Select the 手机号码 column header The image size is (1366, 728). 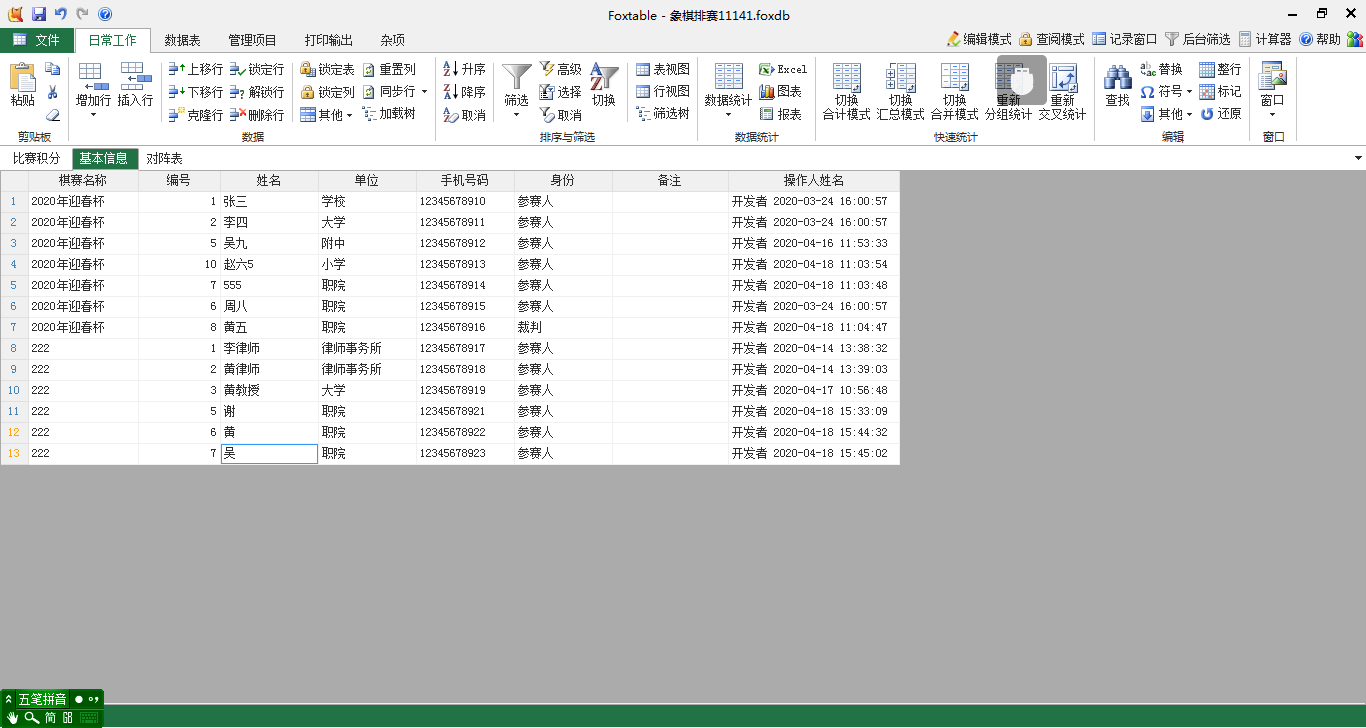(465, 181)
